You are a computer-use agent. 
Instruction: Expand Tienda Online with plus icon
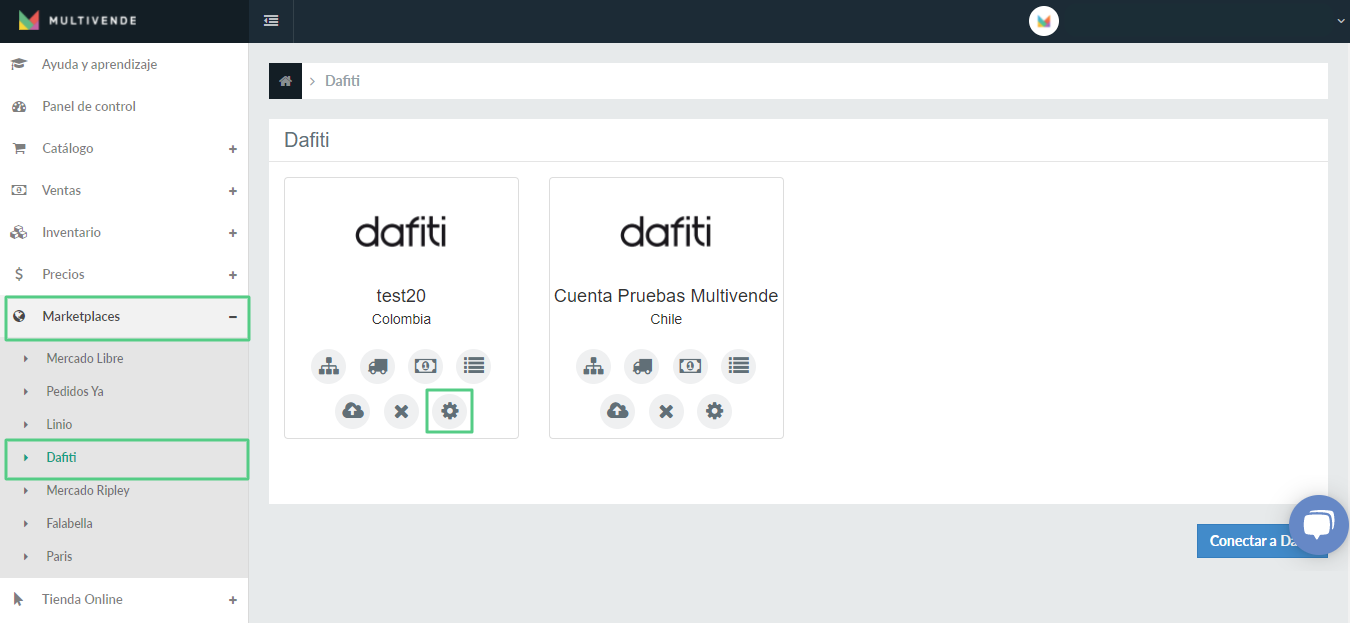click(233, 600)
